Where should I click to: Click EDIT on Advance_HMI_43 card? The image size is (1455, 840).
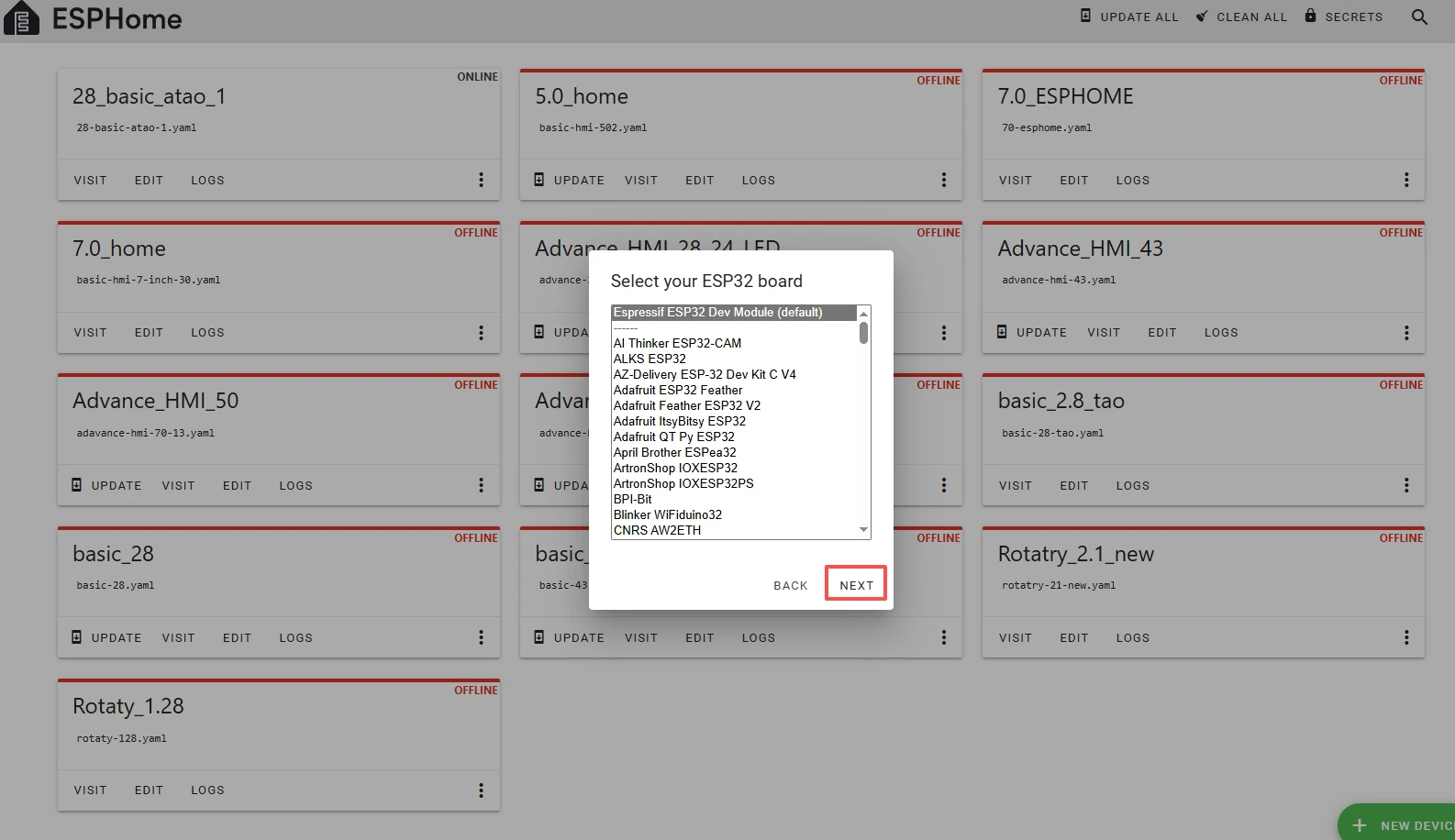pyautogui.click(x=1161, y=333)
